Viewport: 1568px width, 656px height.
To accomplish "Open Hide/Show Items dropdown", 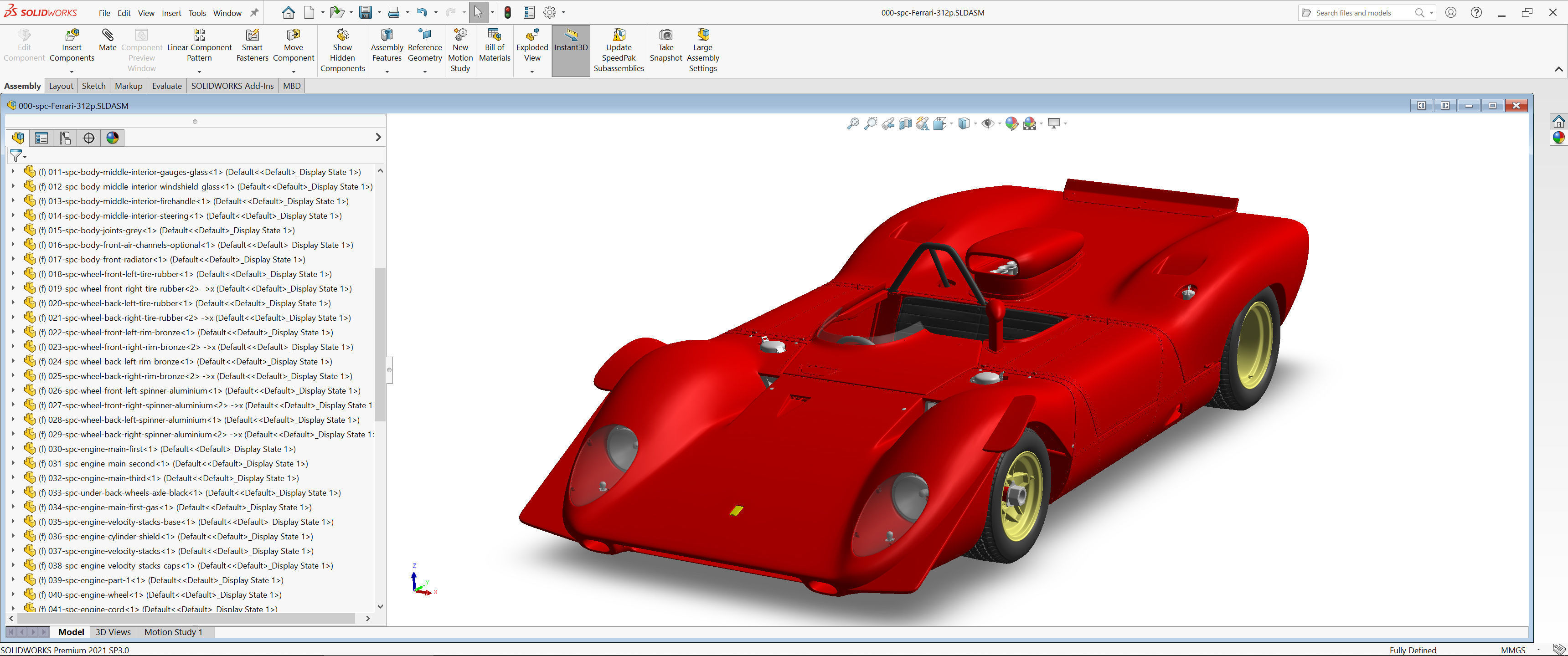I will coord(1000,123).
